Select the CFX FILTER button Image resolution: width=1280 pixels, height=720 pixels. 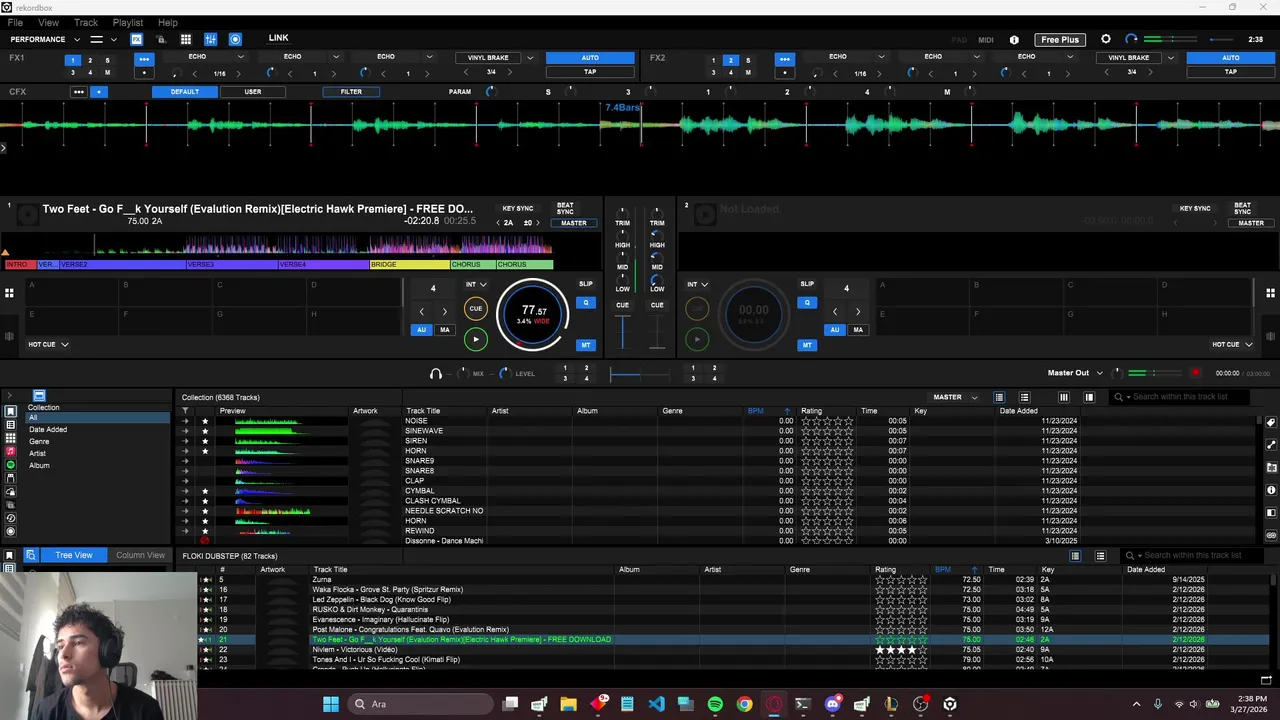pos(351,92)
